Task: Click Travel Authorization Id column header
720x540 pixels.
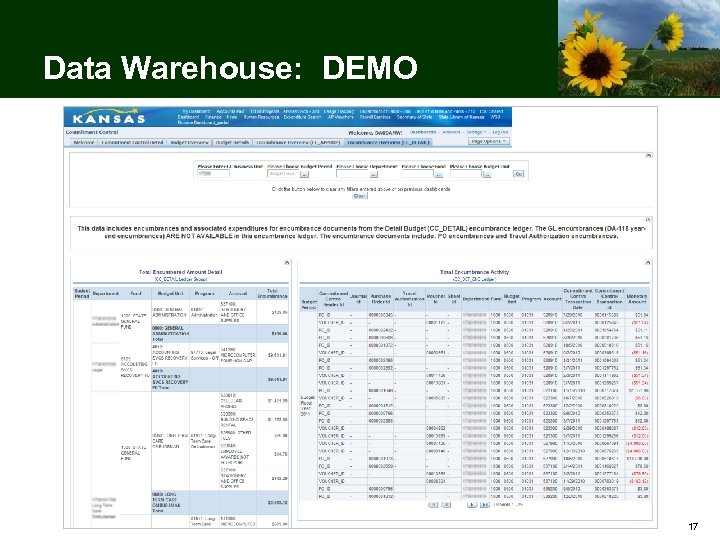Action: click(x=409, y=299)
